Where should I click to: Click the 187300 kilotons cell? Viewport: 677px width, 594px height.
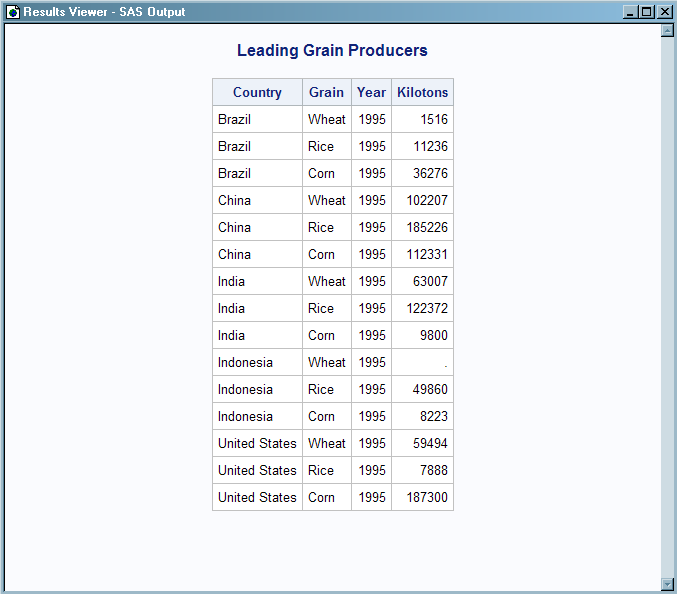point(422,498)
